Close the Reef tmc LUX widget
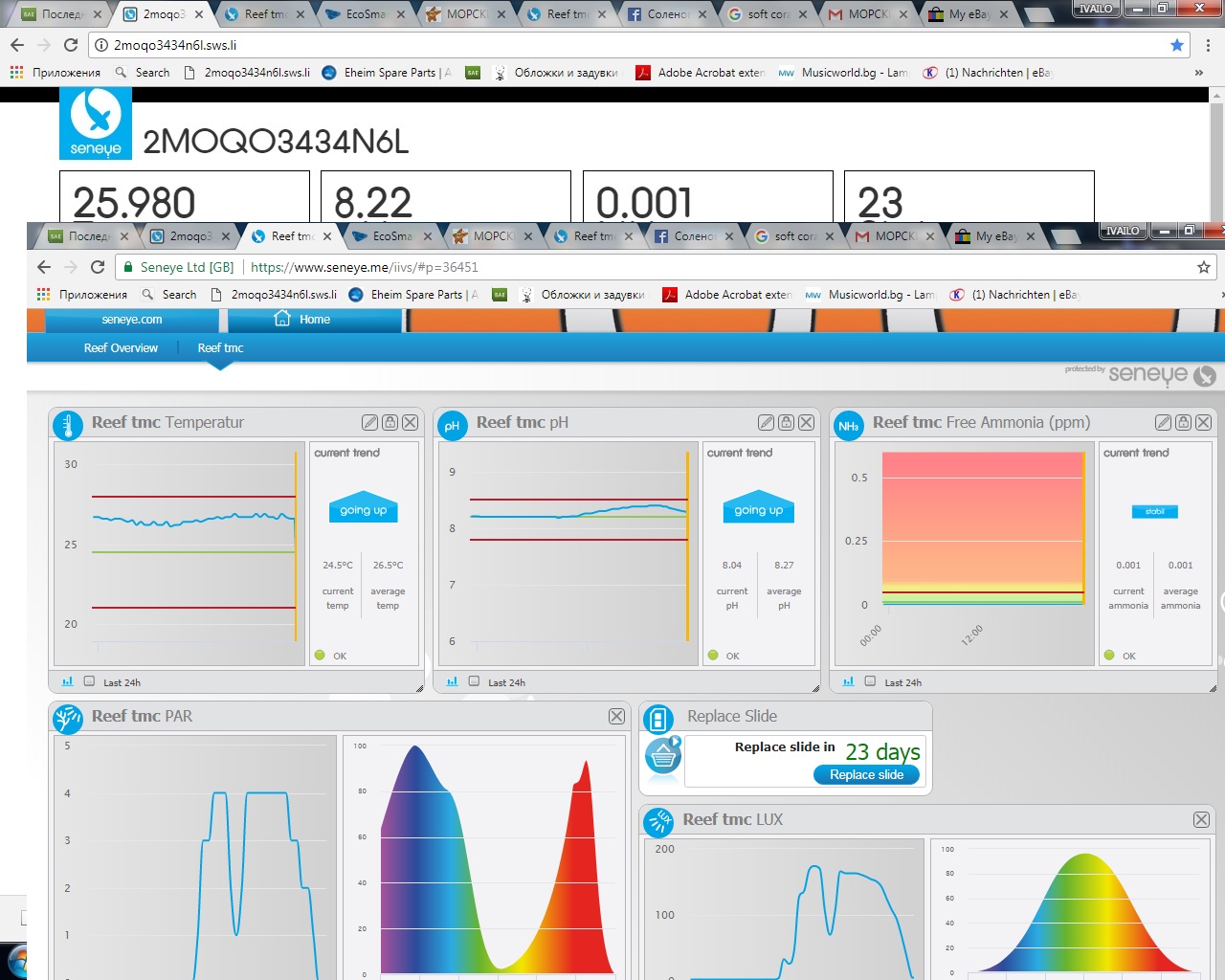The image size is (1225, 980). (1201, 819)
